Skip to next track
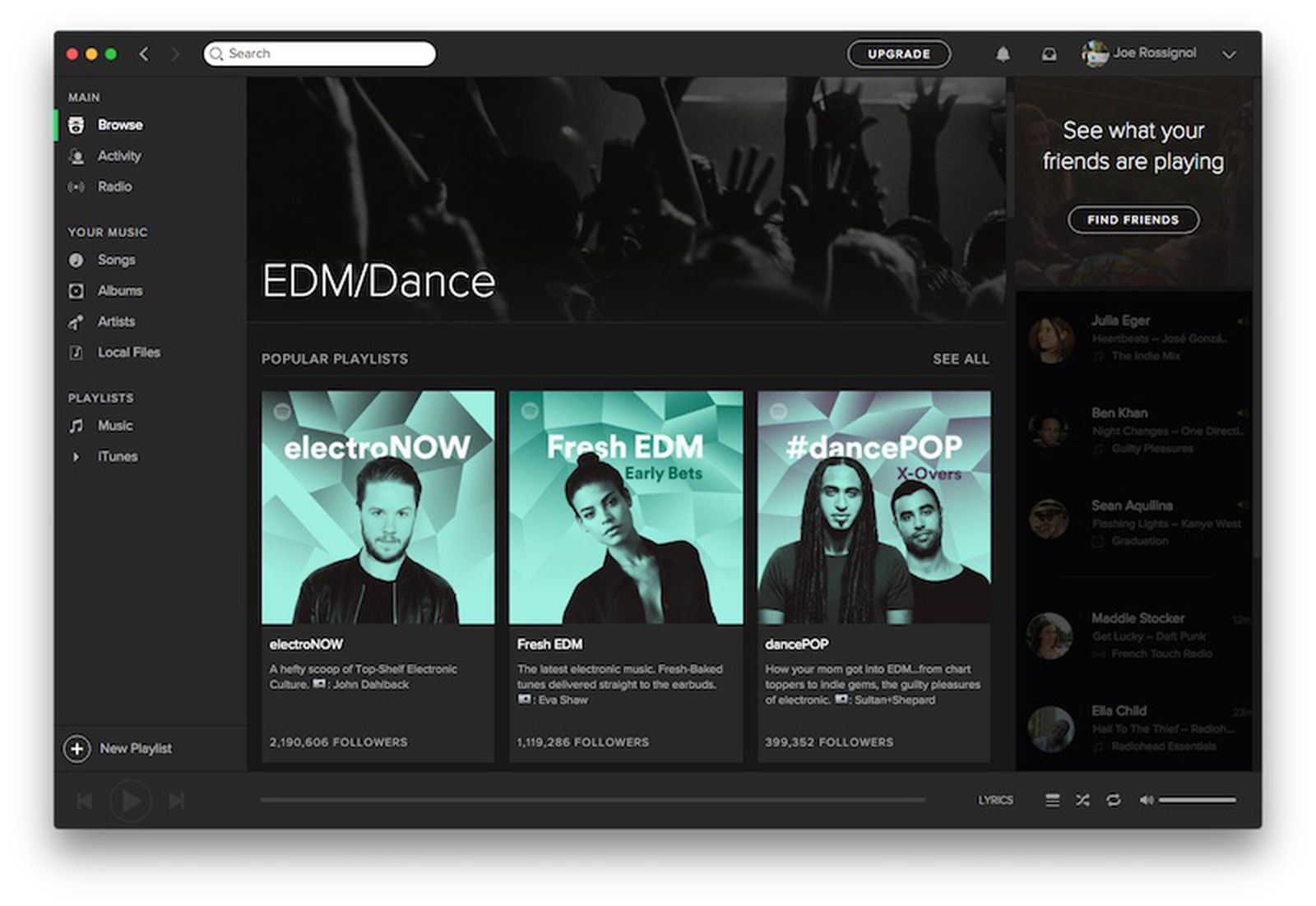The height and width of the screenshot is (906, 1316). tap(176, 800)
